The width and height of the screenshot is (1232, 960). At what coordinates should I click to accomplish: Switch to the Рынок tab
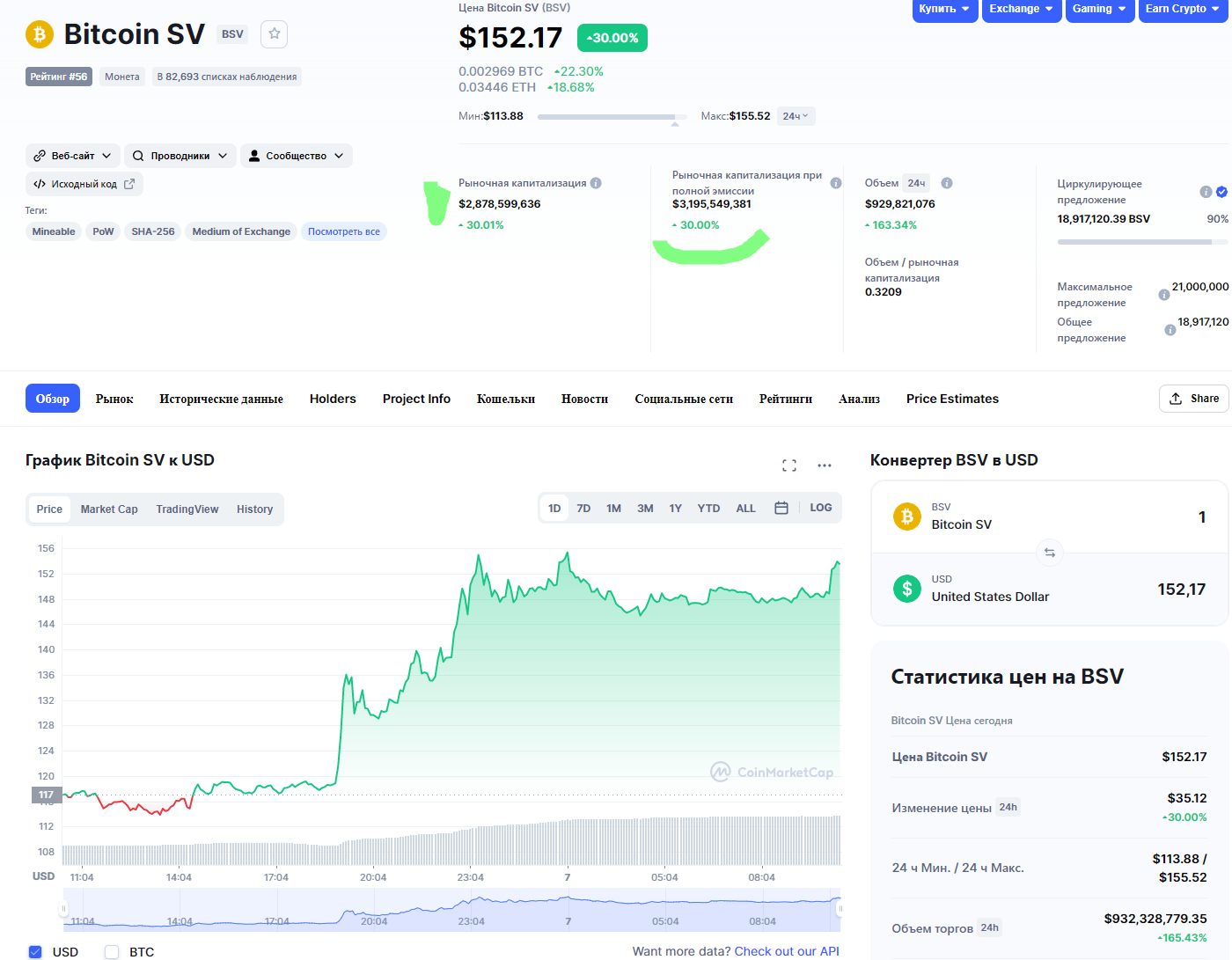[x=114, y=399]
